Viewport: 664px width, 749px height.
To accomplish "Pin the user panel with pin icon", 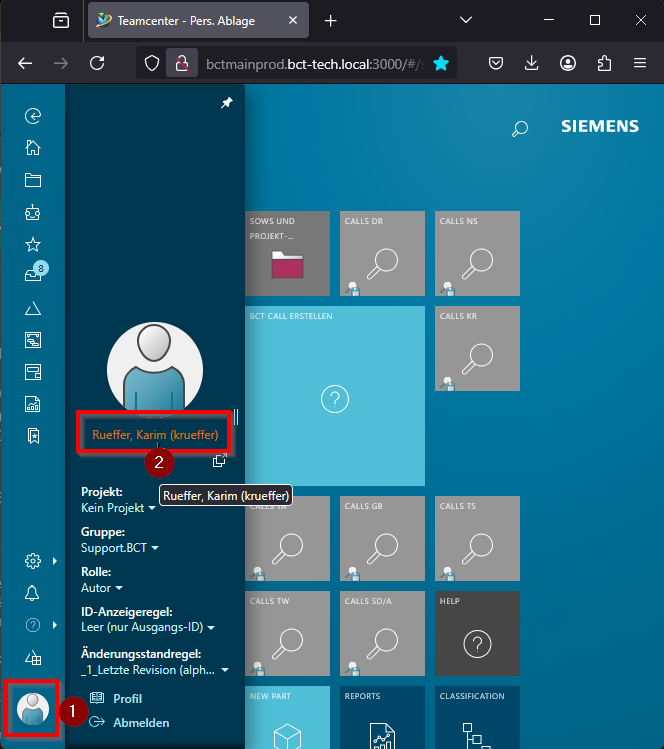I will click(x=226, y=103).
